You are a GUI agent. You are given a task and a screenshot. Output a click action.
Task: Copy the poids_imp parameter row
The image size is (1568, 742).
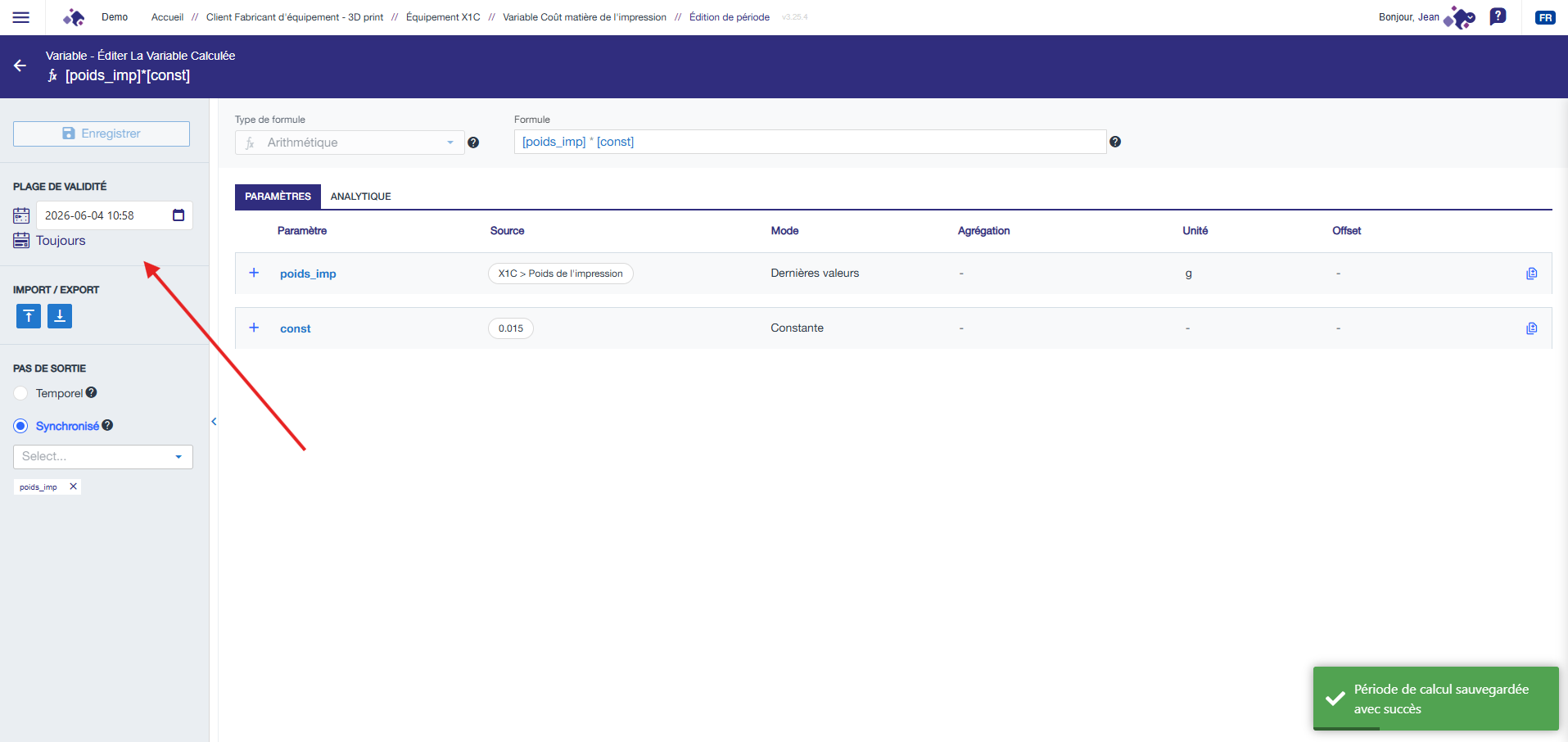tap(1532, 274)
